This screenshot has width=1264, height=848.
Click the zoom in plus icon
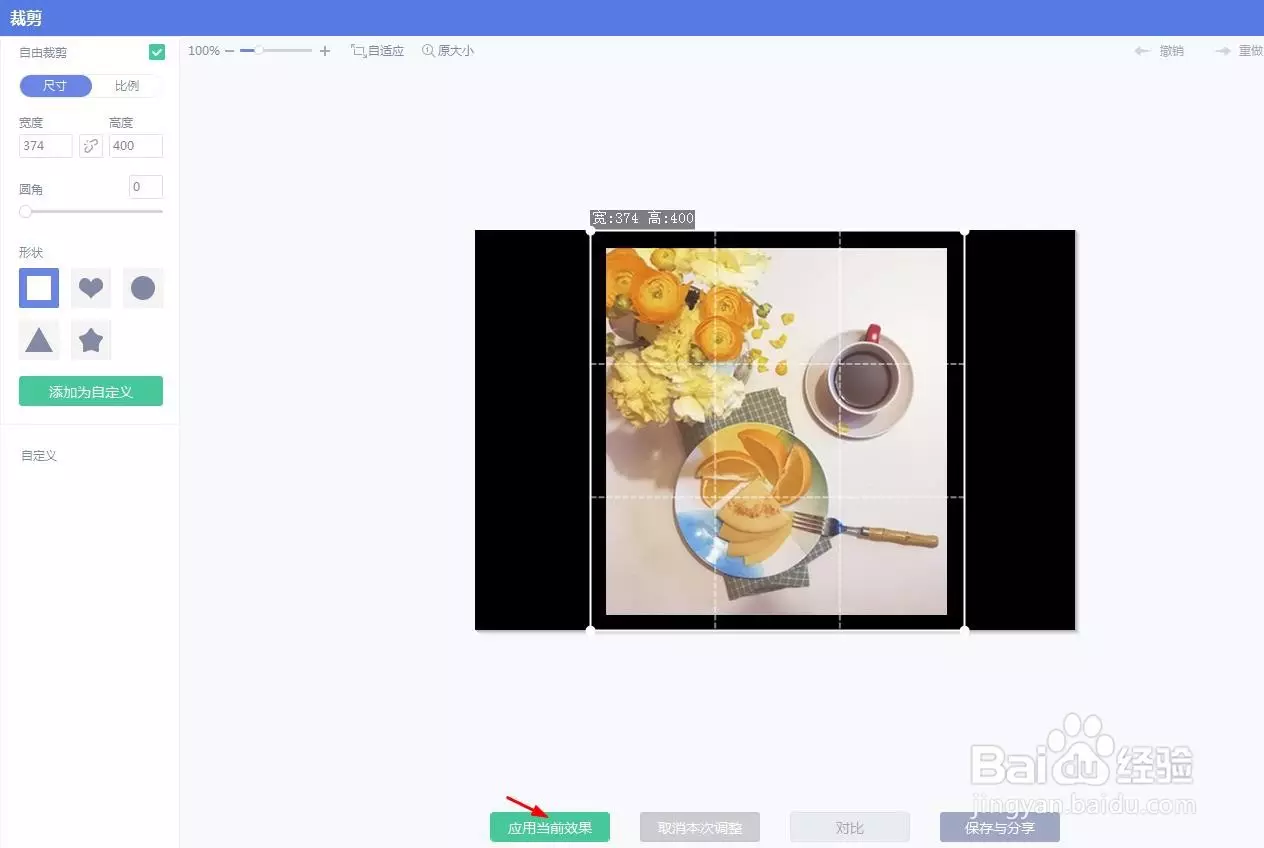point(325,50)
